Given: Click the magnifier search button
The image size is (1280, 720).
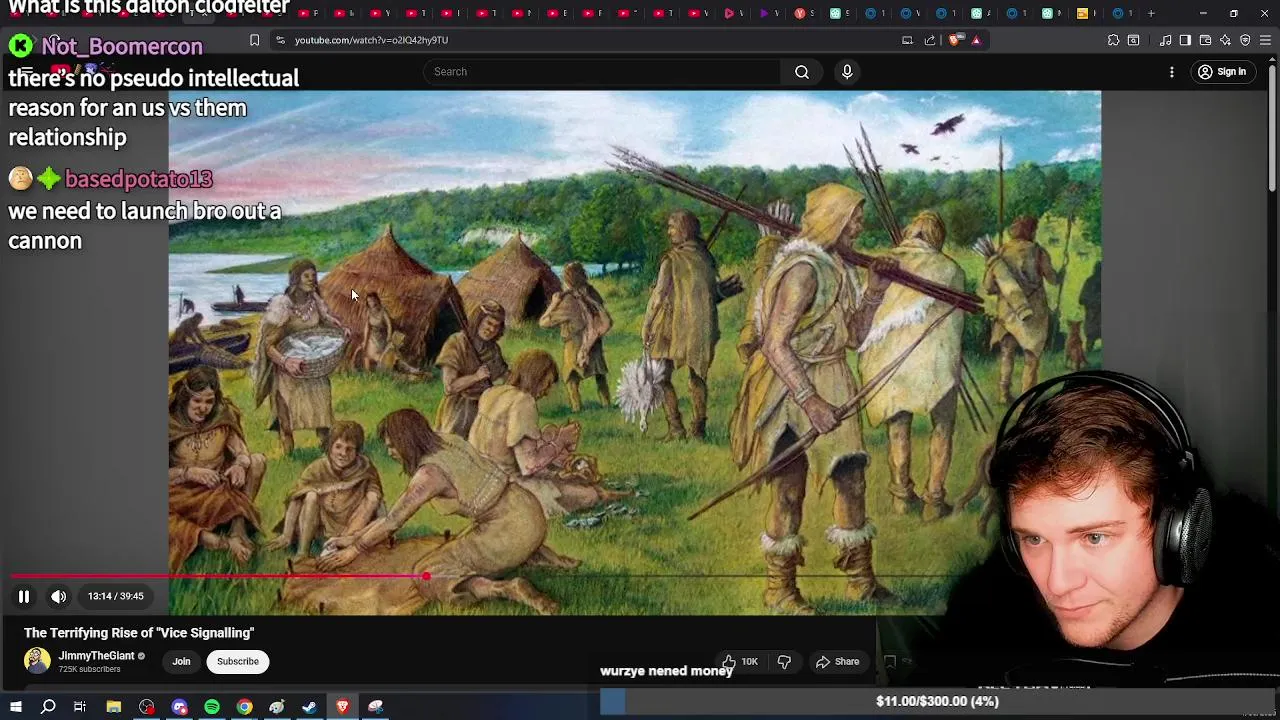Looking at the screenshot, I should tap(802, 72).
